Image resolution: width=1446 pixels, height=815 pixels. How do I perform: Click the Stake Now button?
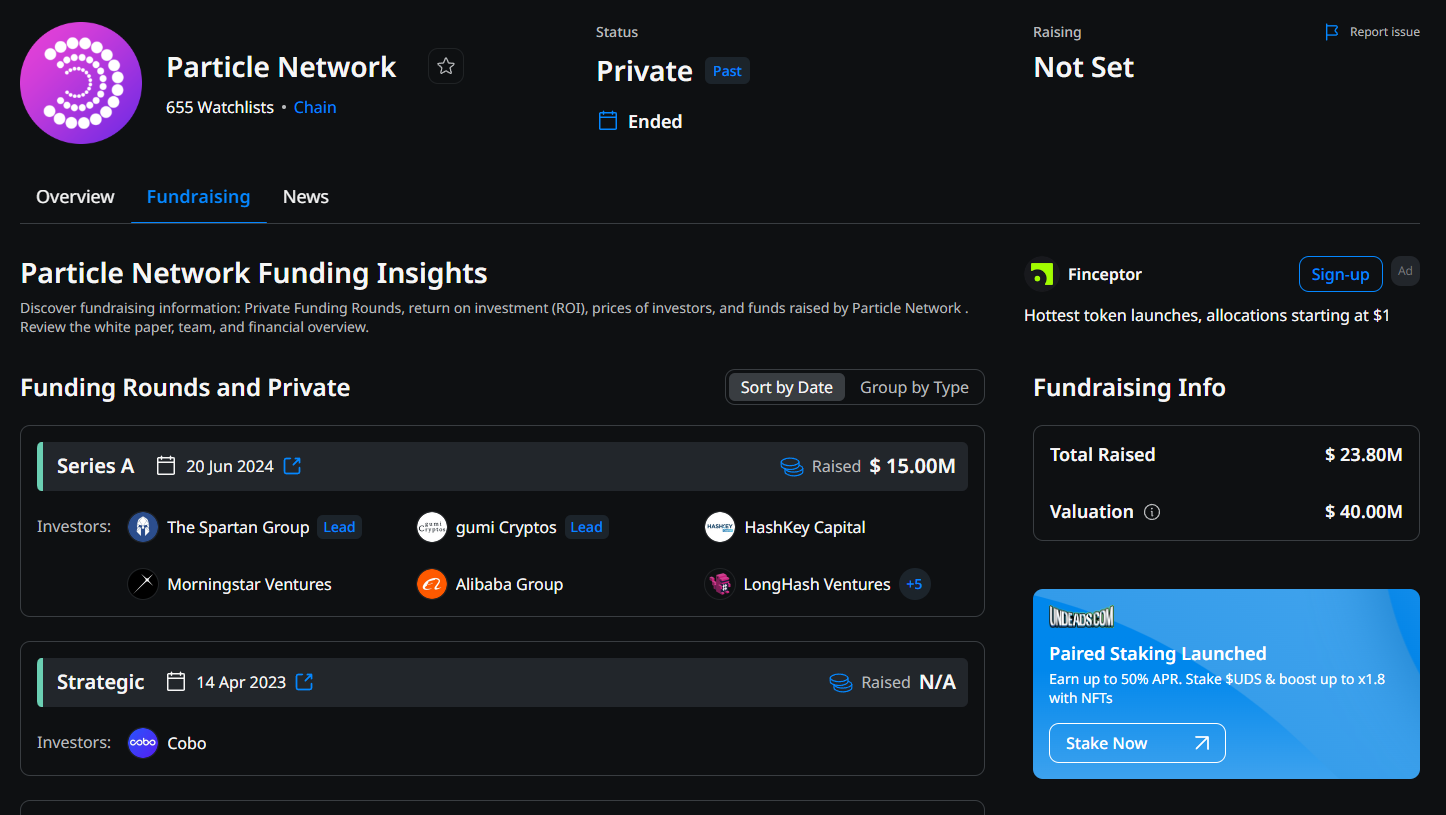(1137, 743)
